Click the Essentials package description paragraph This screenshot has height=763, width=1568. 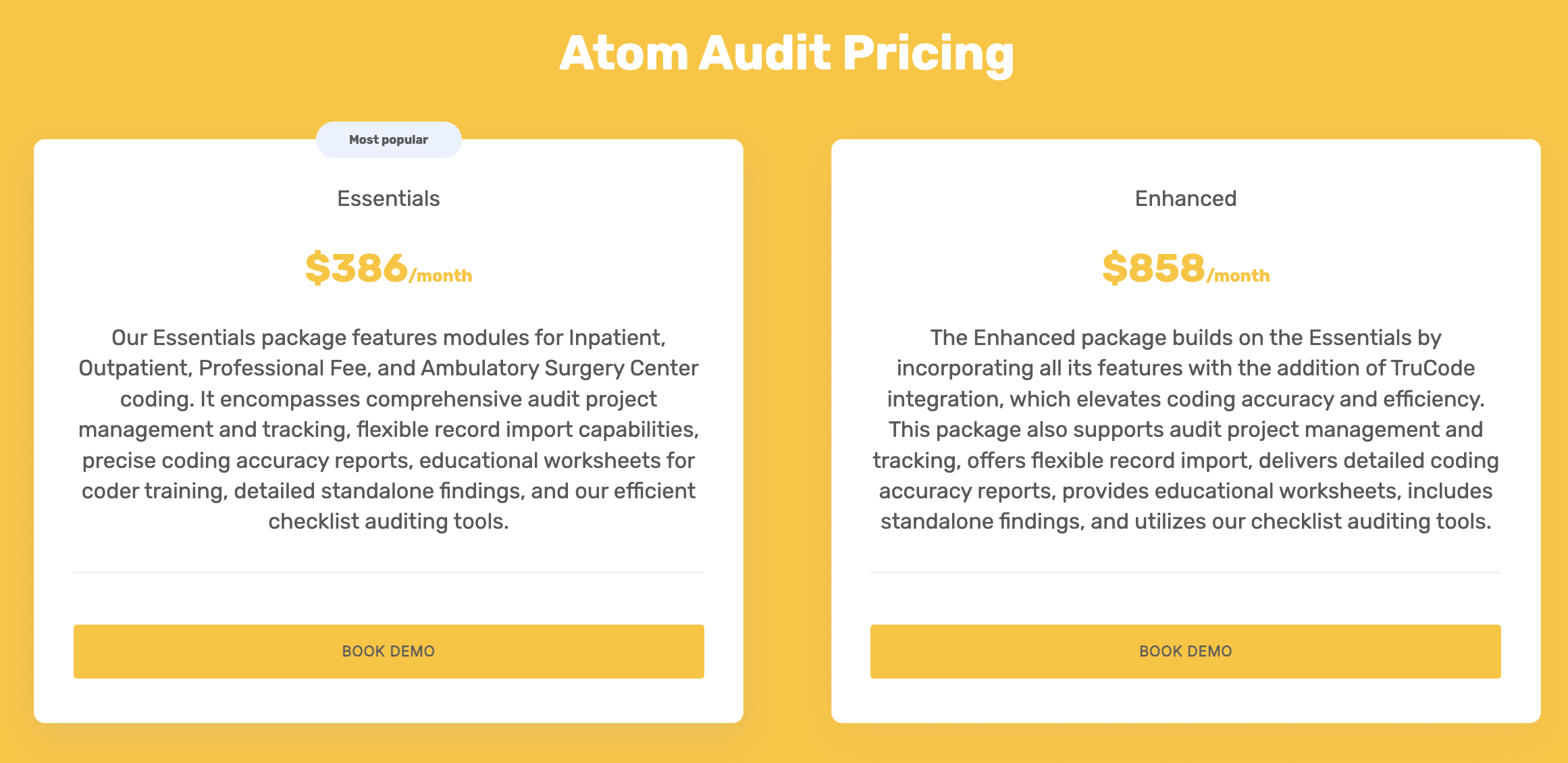(x=388, y=429)
